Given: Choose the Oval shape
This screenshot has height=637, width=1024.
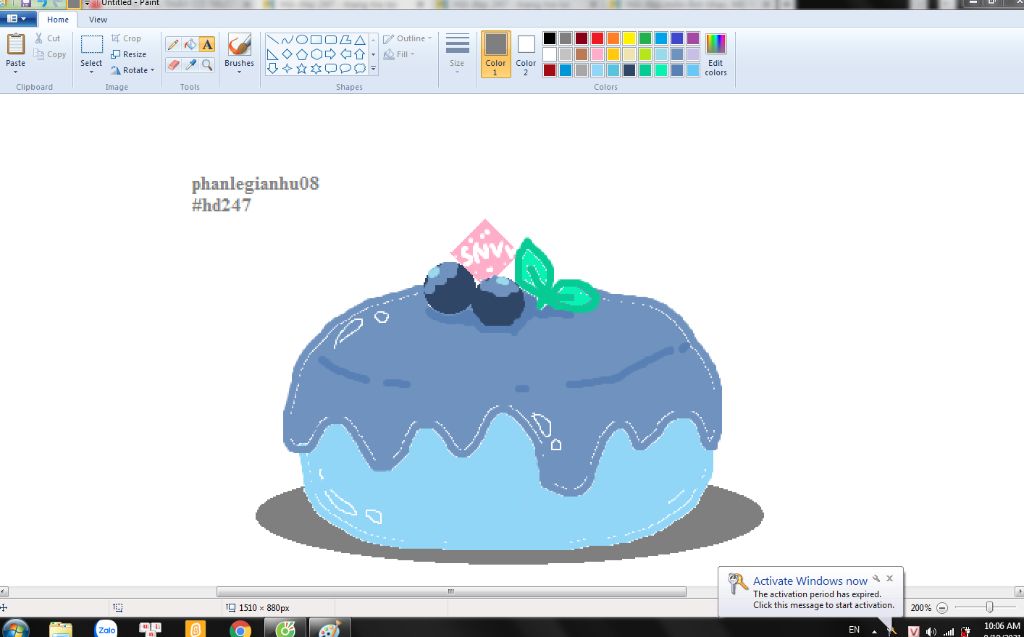Looking at the screenshot, I should pos(302,39).
